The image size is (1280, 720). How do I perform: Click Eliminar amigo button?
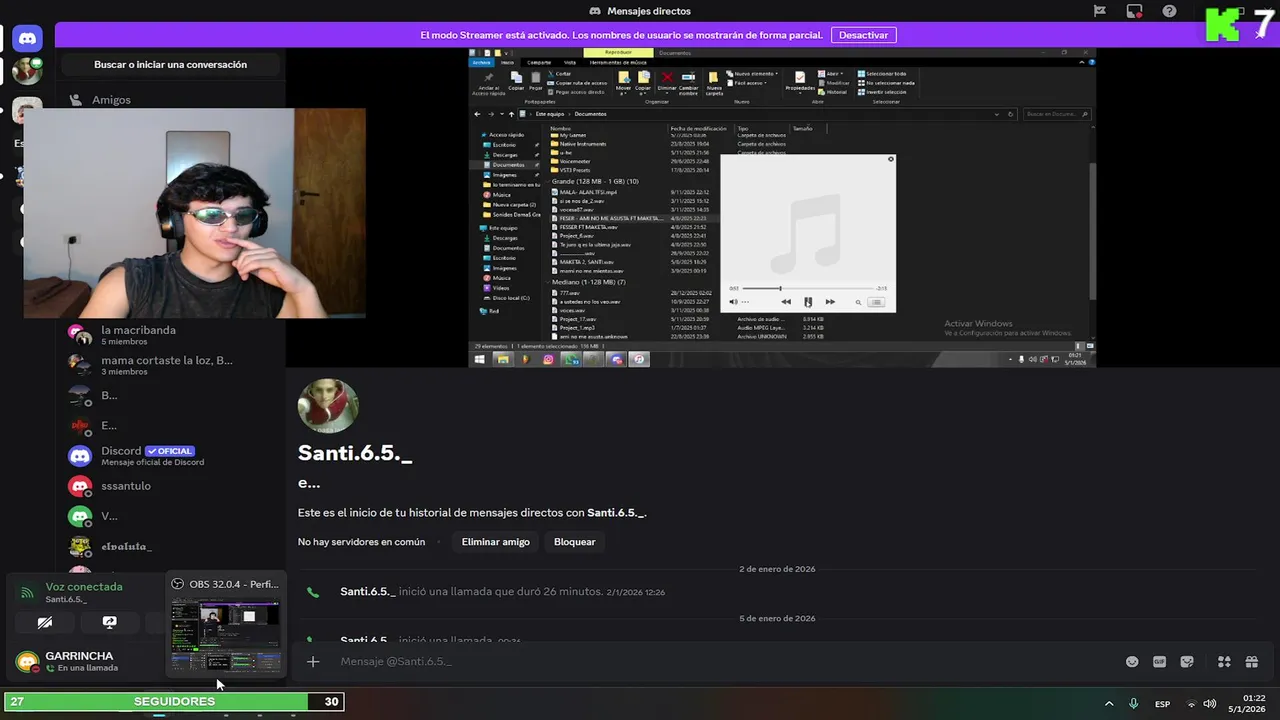coord(495,542)
